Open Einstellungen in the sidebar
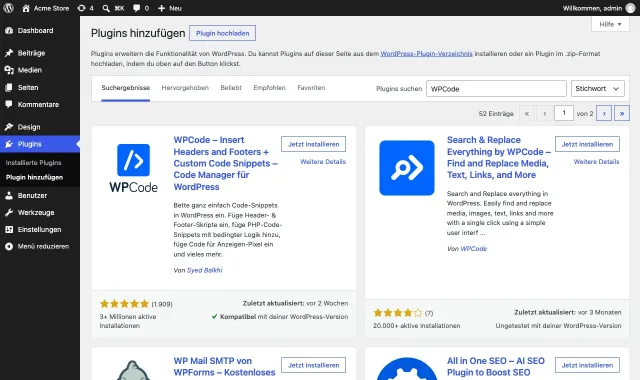The height and width of the screenshot is (380, 640). pos(40,229)
